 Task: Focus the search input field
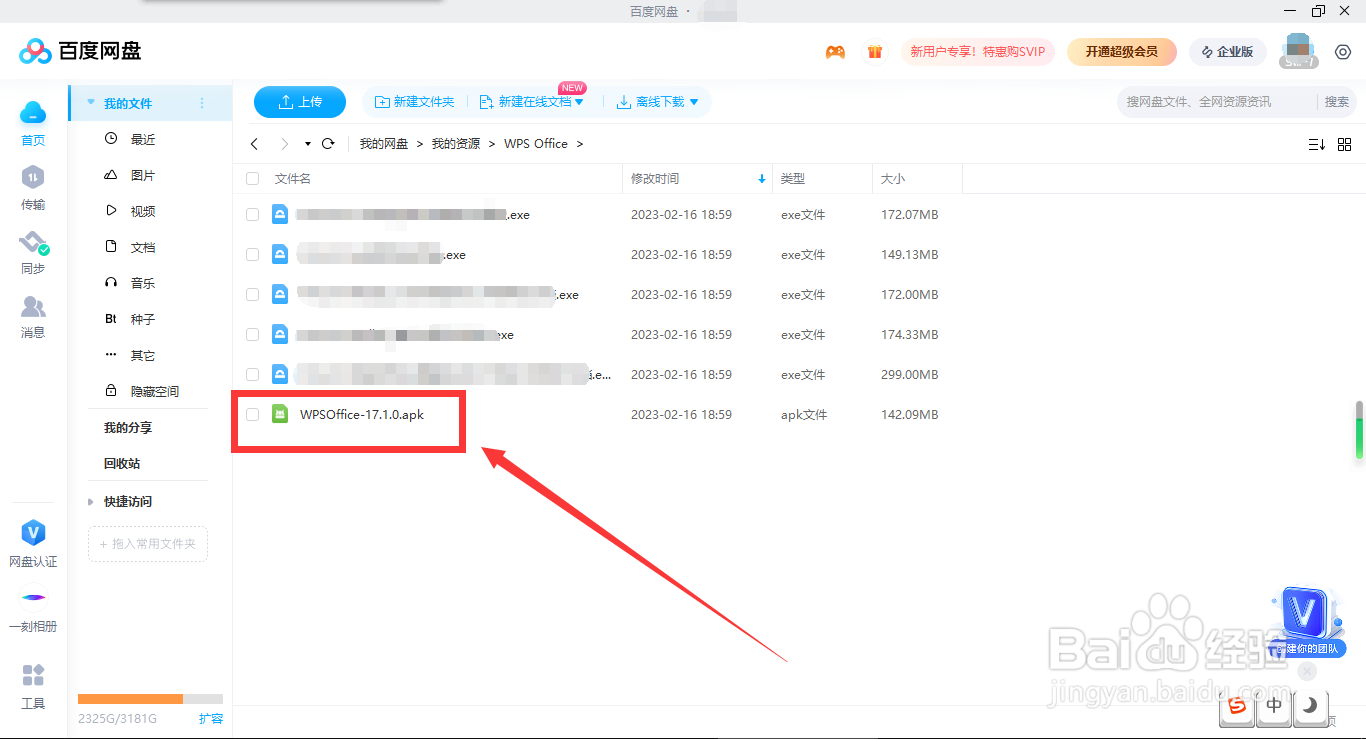(1218, 101)
